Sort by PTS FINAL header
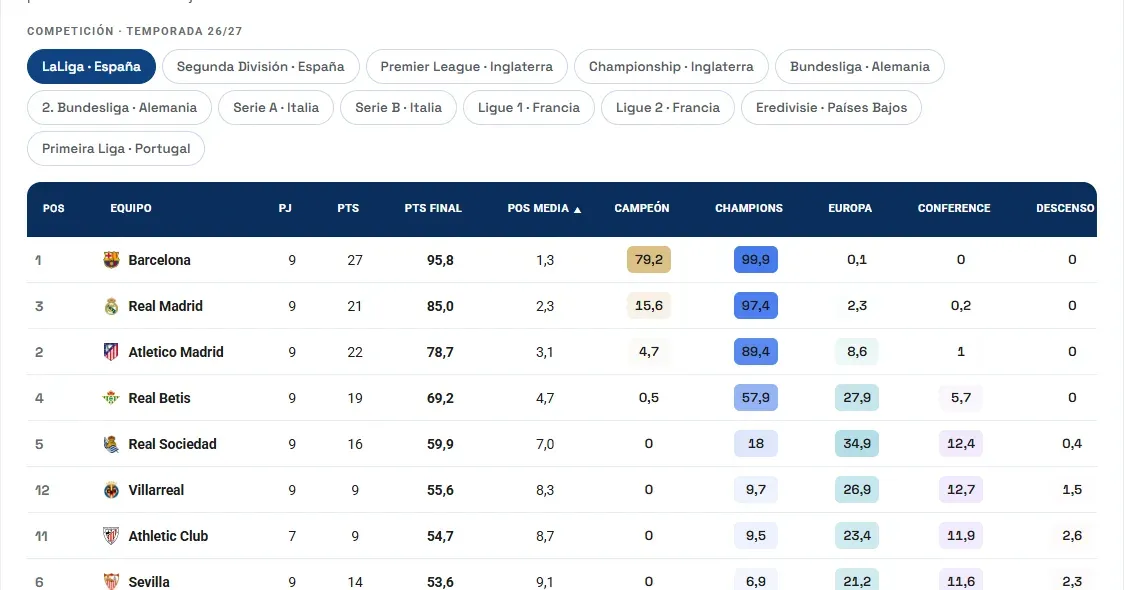Screen dimensions: 1124x590 click(x=433, y=208)
